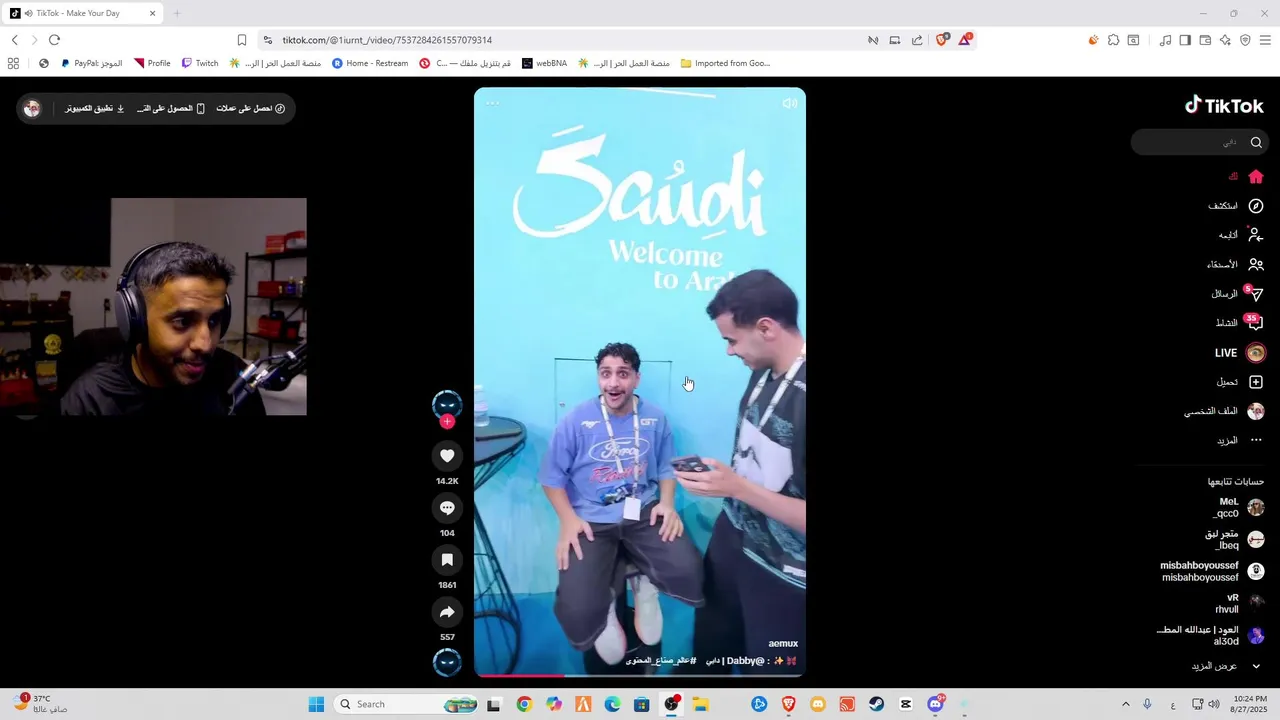Image resolution: width=1280 pixels, height=720 pixels.
Task: Click the video progress bar
Action: coord(640,676)
